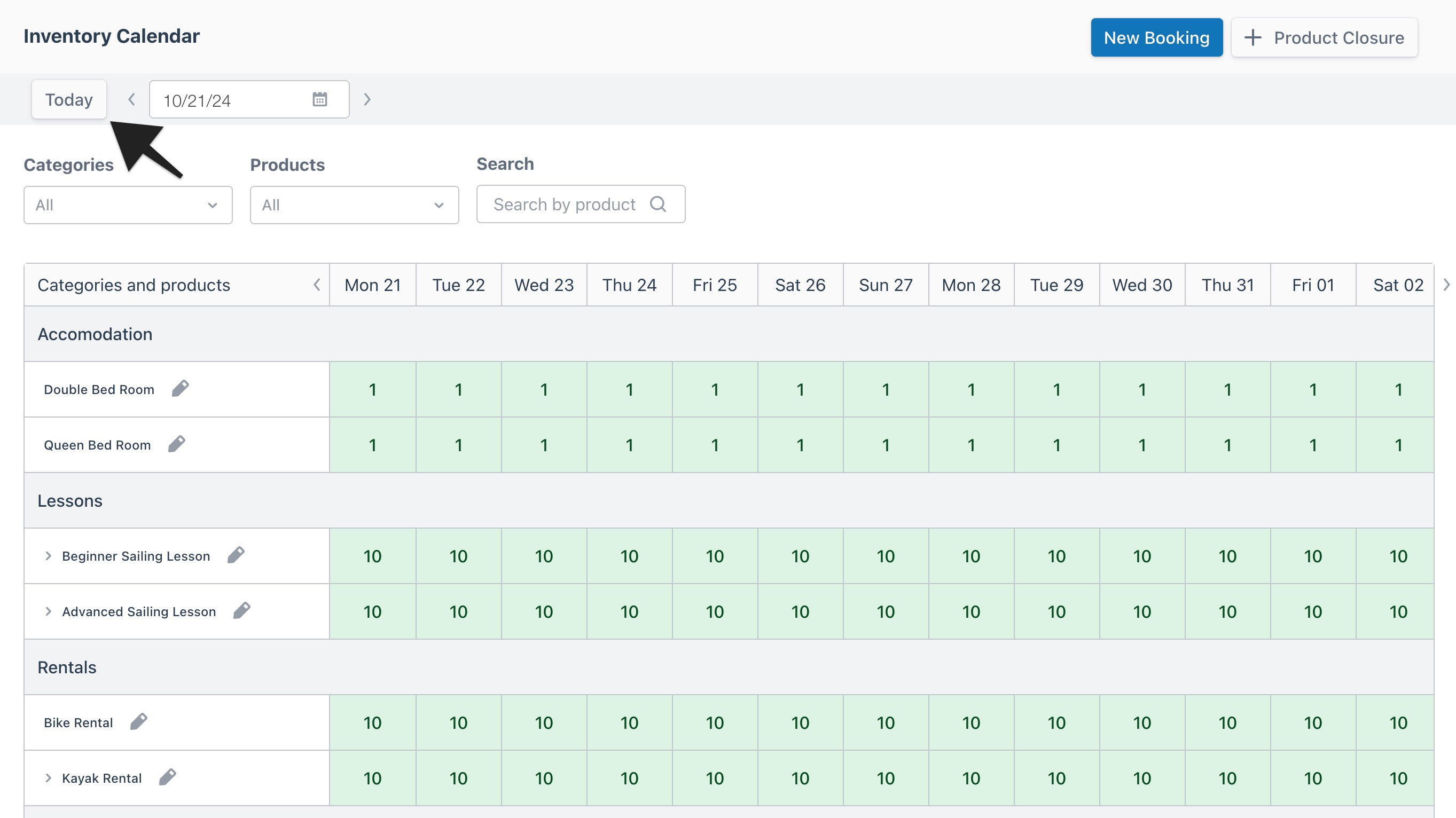
Task: Edit the Double Bed Room product
Action: coord(181,389)
